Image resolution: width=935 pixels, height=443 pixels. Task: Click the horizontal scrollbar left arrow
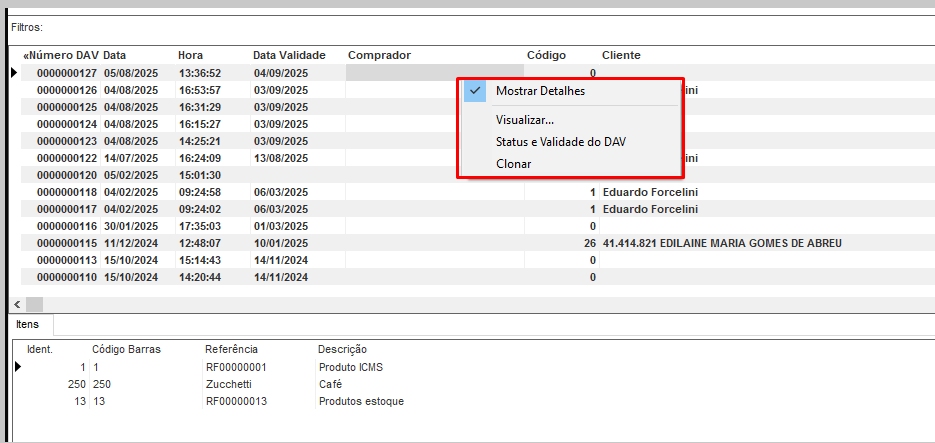(x=17, y=303)
